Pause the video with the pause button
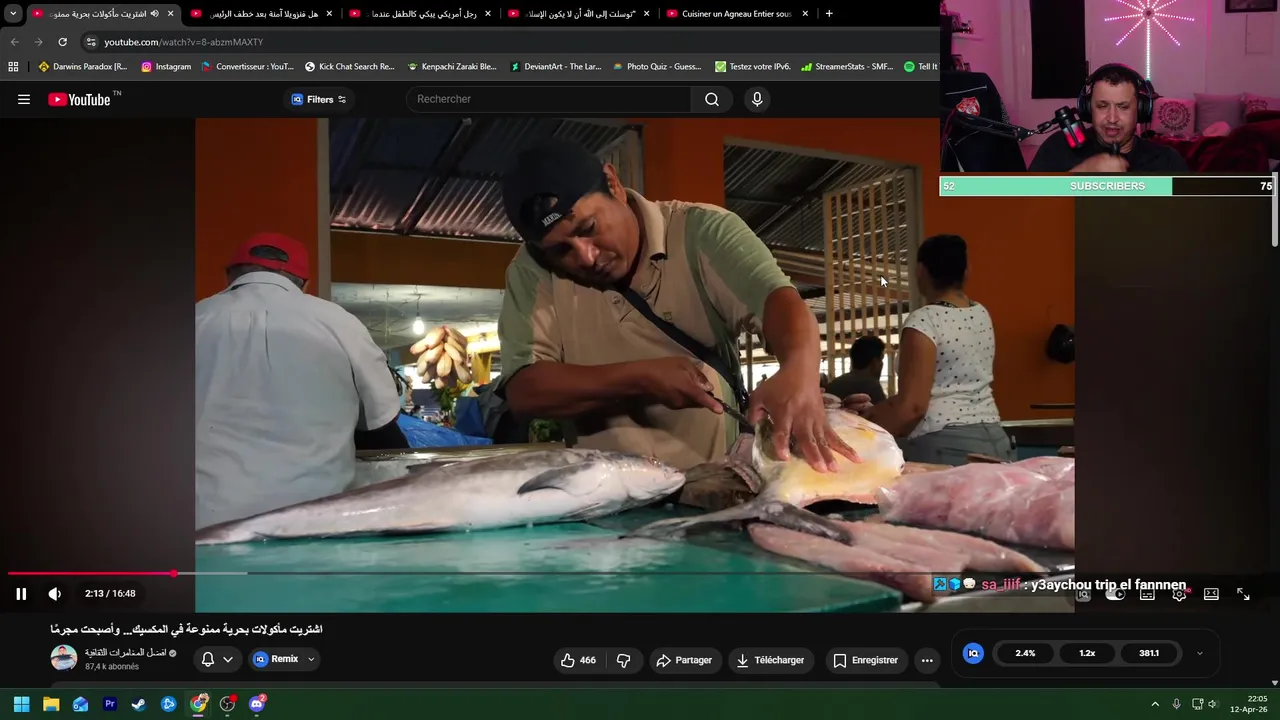The image size is (1280, 720). pos(21,594)
